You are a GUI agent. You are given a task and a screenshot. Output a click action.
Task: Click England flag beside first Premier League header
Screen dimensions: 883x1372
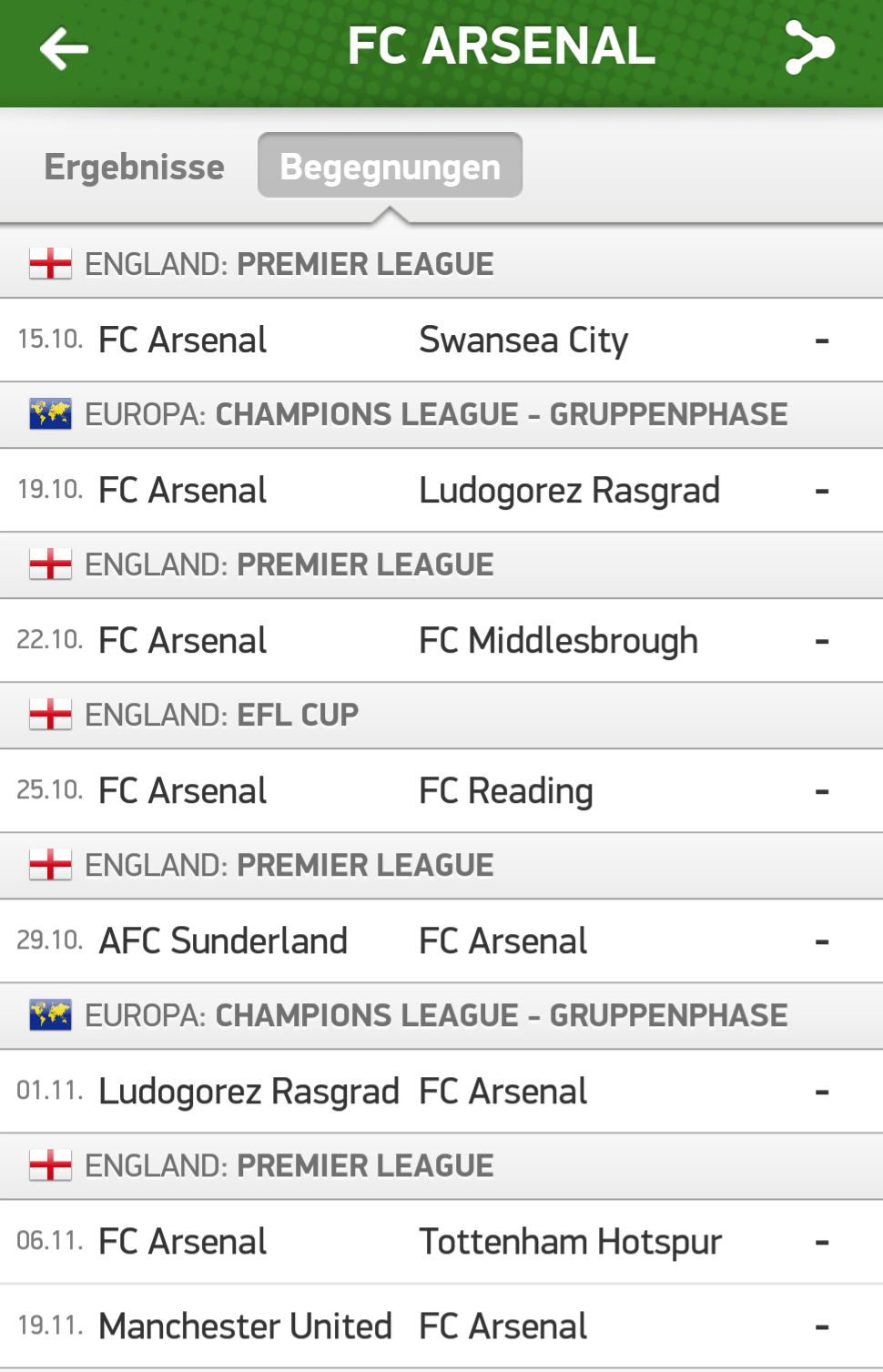pyautogui.click(x=50, y=264)
